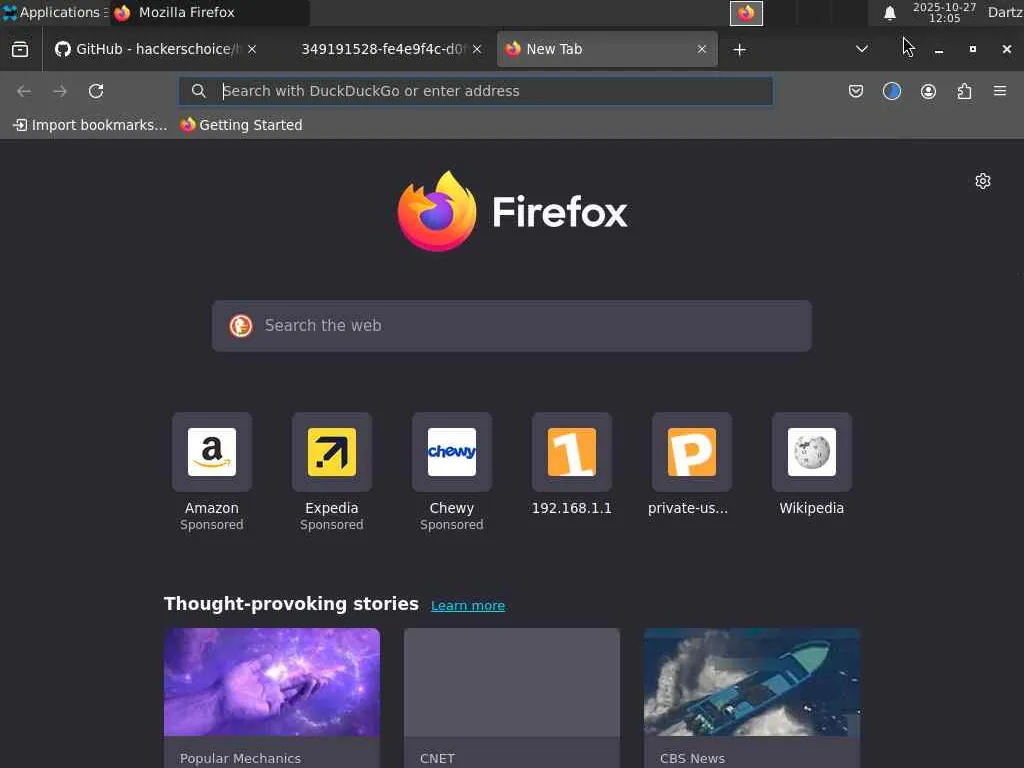1024x768 pixels.
Task: Focus the Search the web box
Action: [511, 326]
